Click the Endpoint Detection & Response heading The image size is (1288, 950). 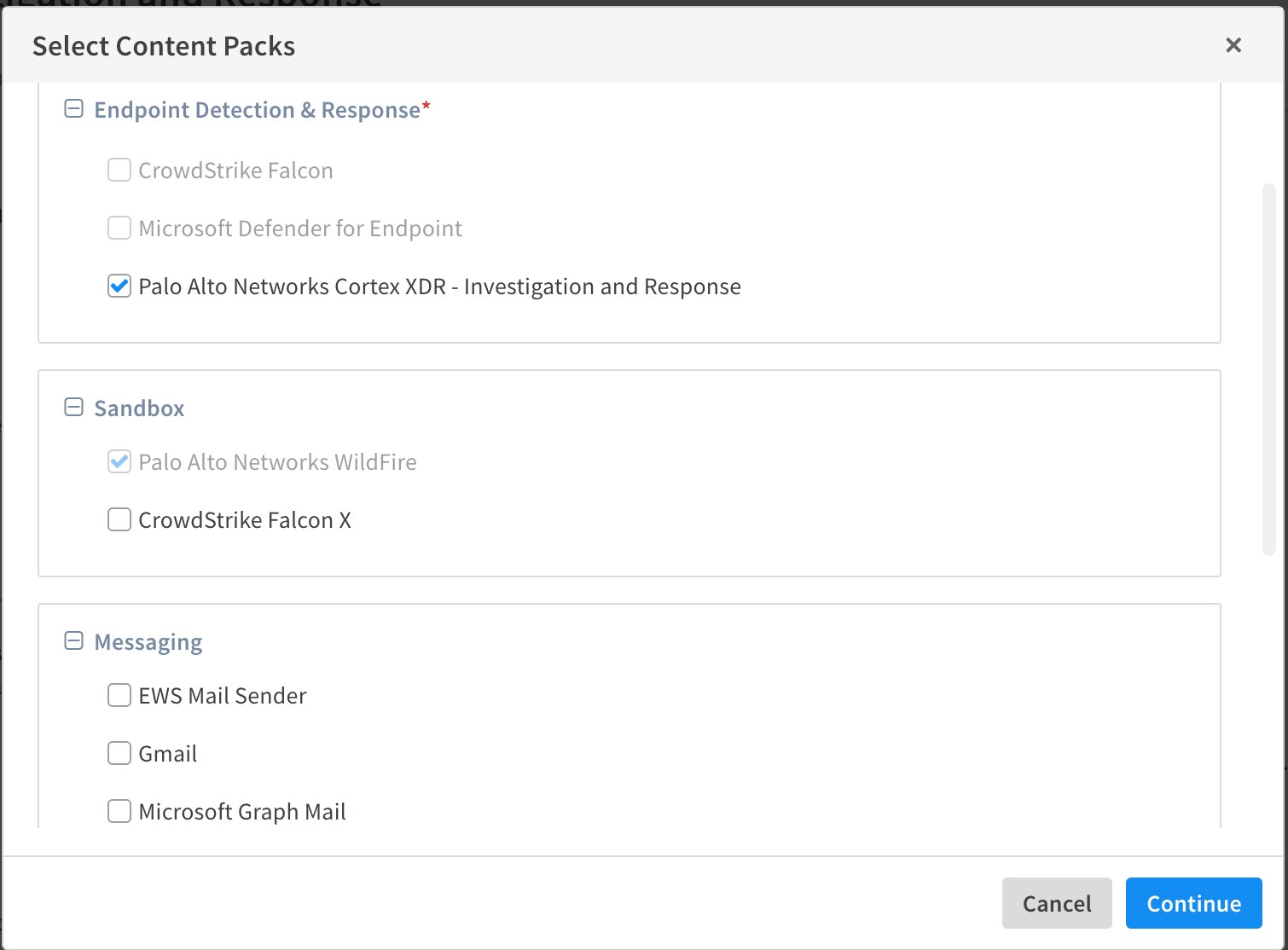262,110
